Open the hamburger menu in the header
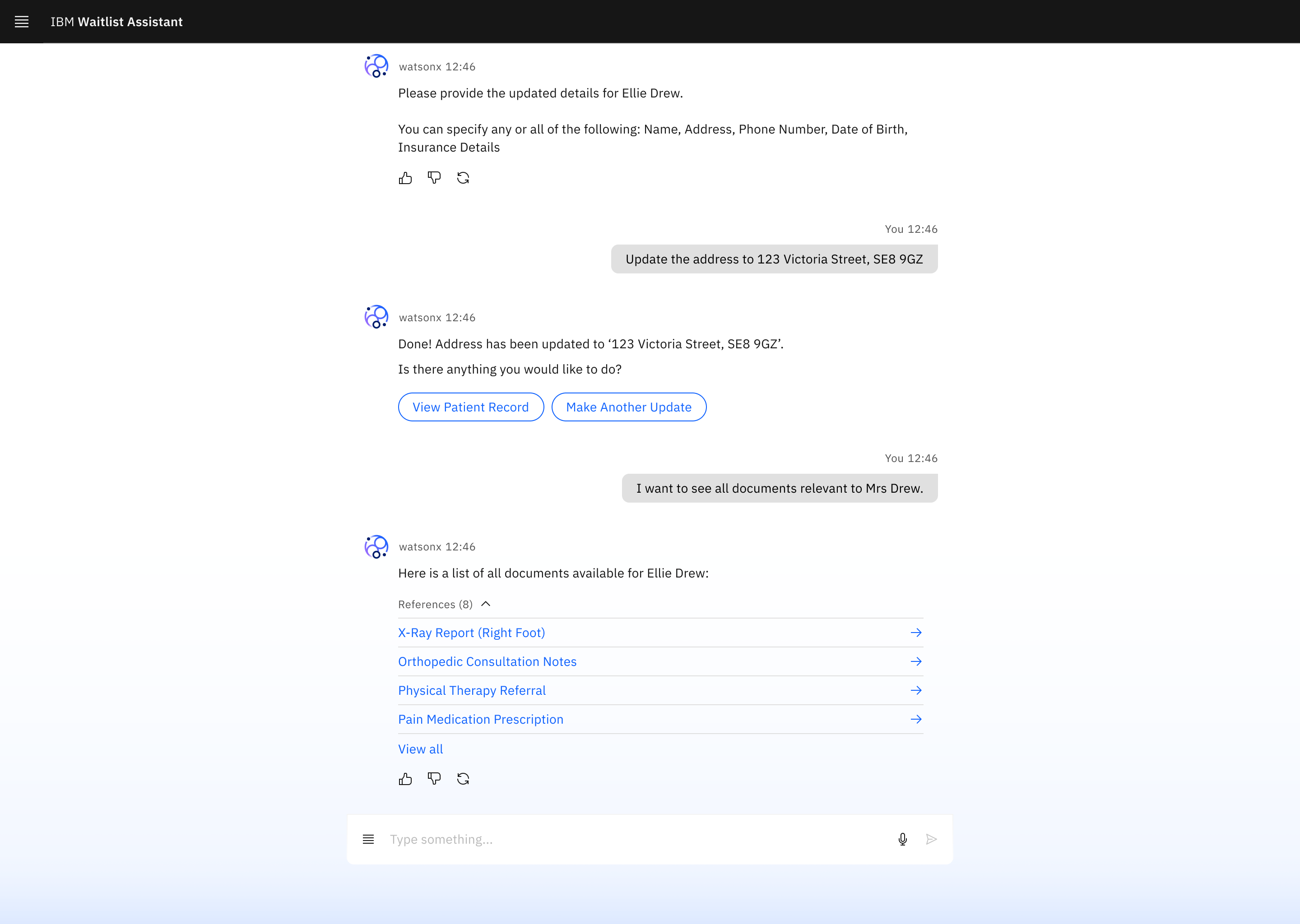This screenshot has width=1300, height=924. (22, 22)
